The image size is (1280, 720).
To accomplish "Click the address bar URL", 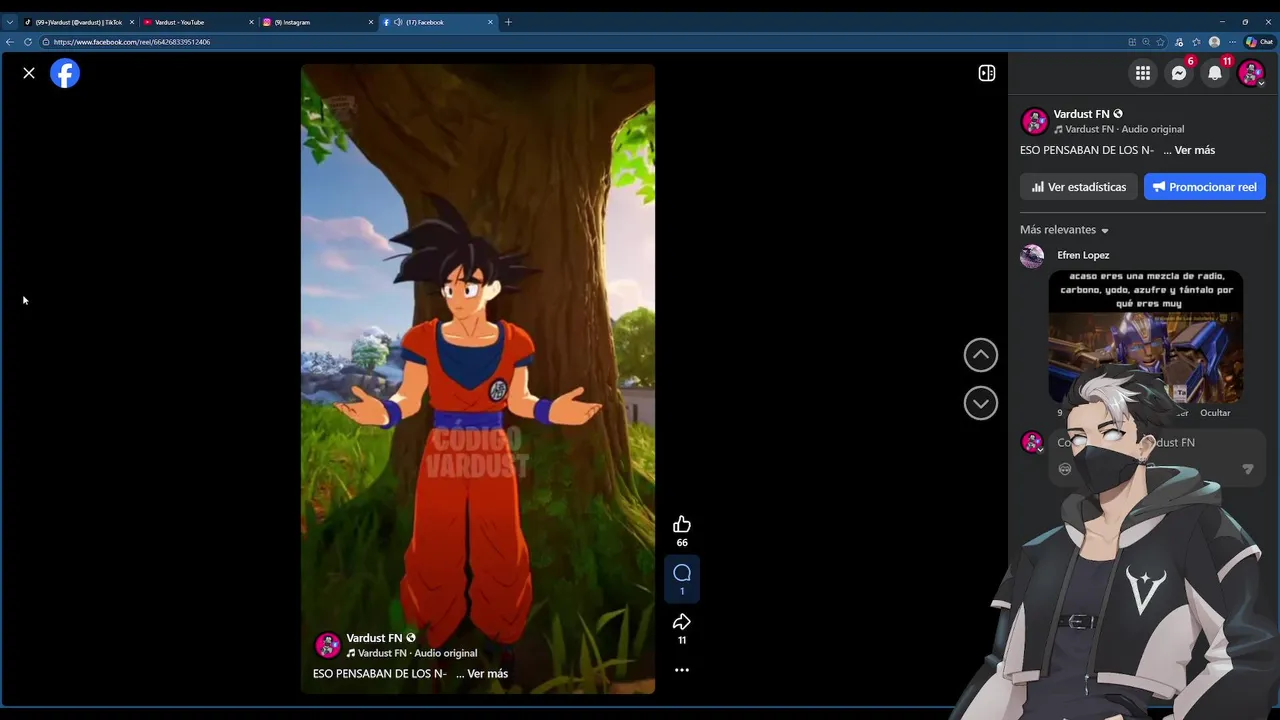I will pos(132,42).
